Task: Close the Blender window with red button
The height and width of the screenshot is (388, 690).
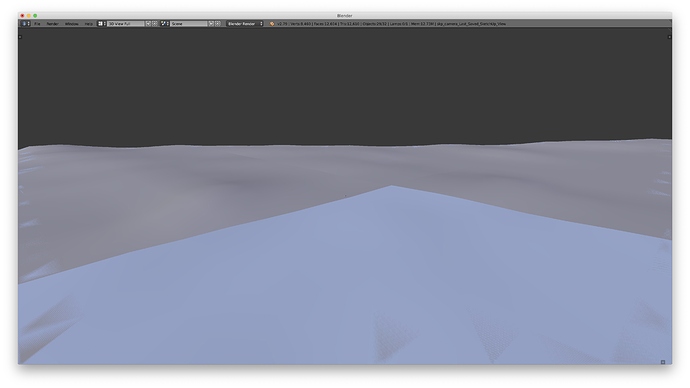Action: click(22, 15)
